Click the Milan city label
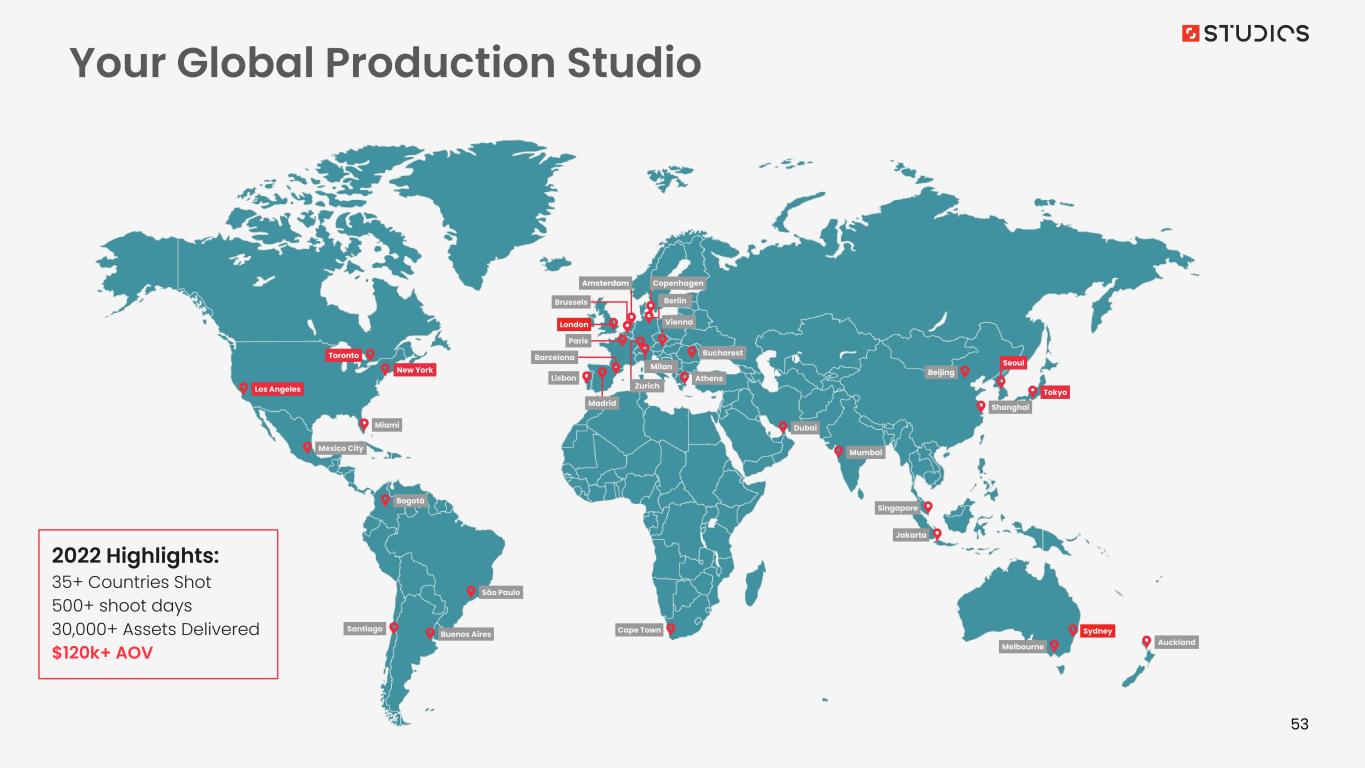Viewport: 1365px width, 768px height. click(x=662, y=368)
